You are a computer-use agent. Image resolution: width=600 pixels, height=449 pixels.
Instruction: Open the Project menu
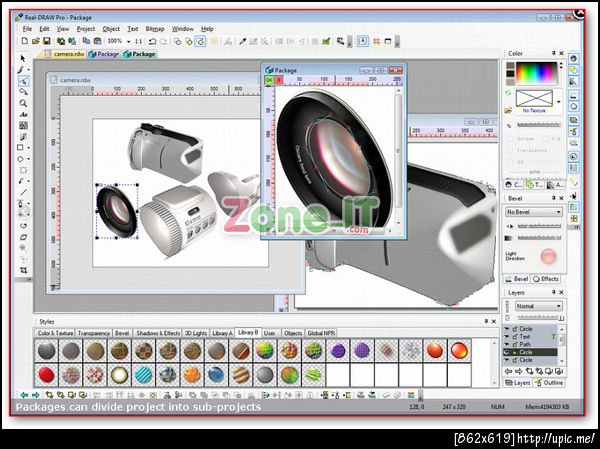[86, 29]
